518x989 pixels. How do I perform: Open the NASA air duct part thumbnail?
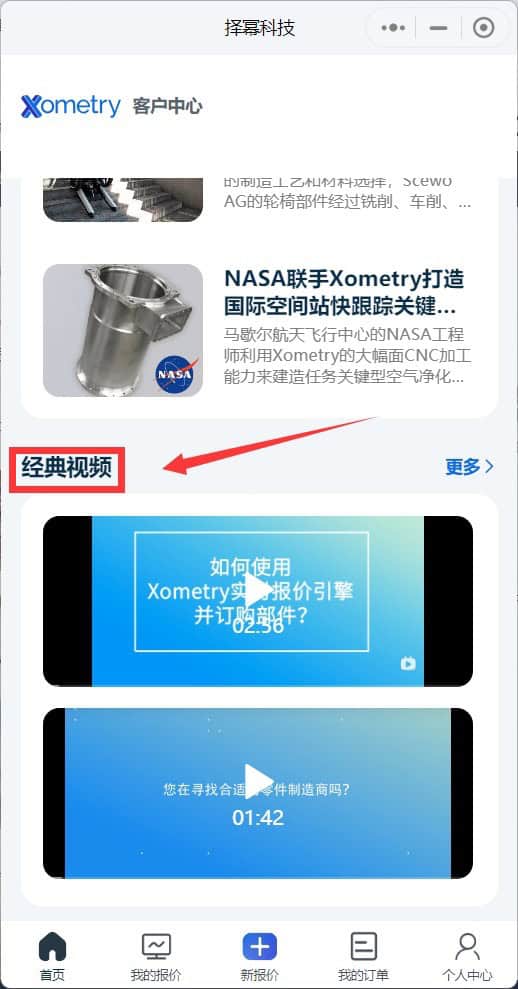[123, 331]
